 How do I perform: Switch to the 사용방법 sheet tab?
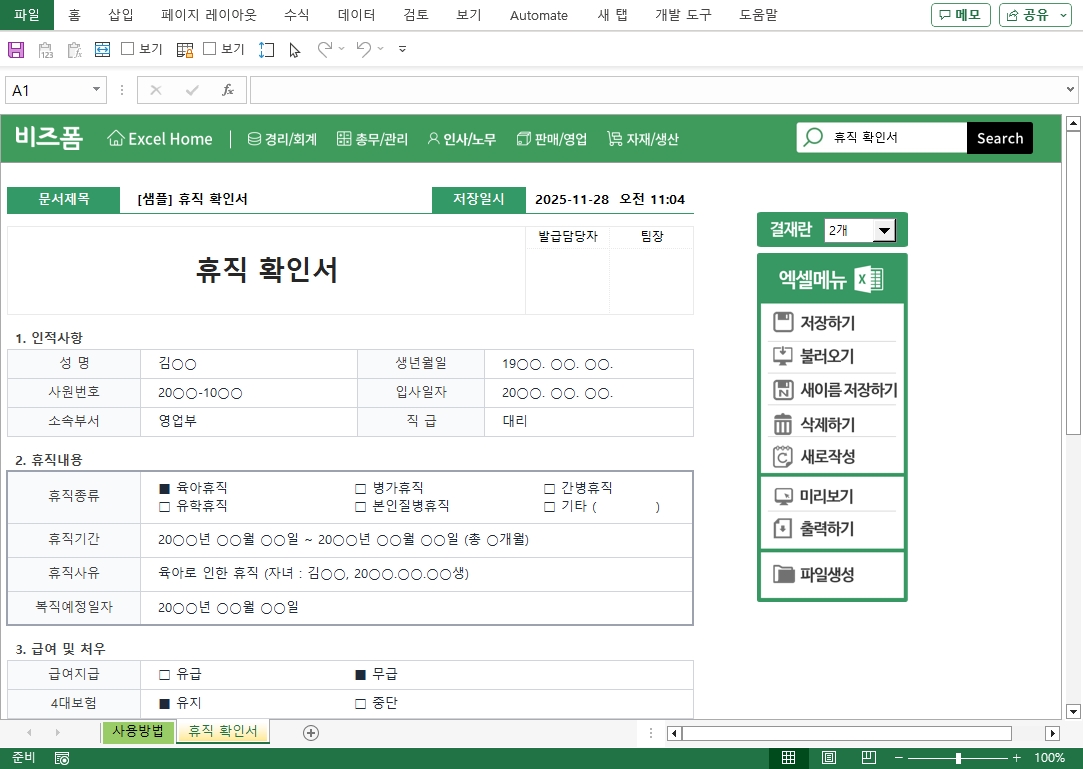tap(138, 731)
